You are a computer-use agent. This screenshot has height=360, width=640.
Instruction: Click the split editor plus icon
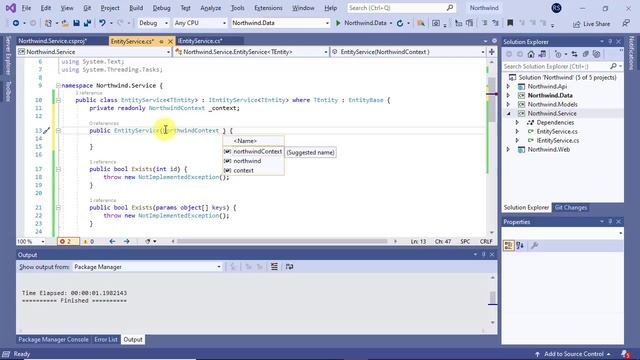491,52
